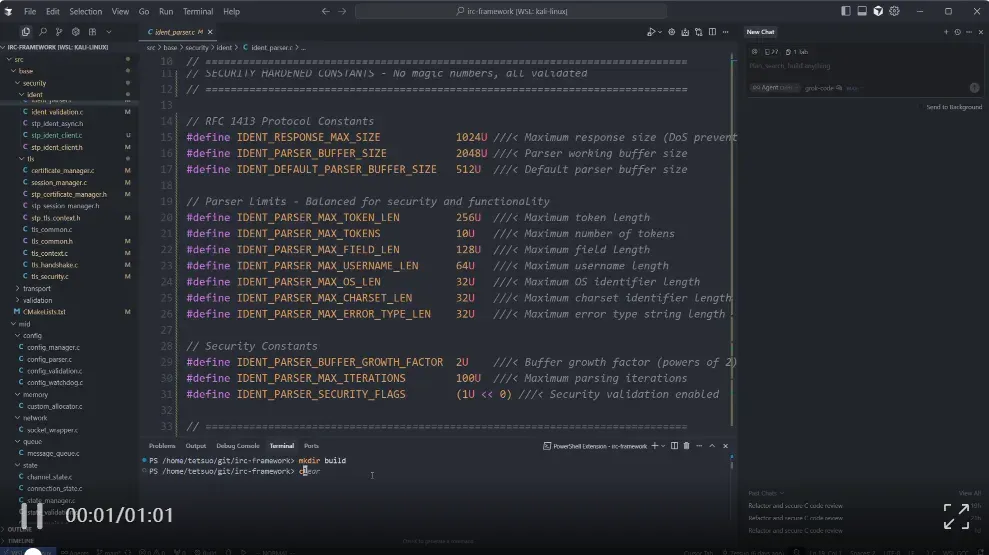Collapse the src folder
989x555 pixels.
[19, 59]
